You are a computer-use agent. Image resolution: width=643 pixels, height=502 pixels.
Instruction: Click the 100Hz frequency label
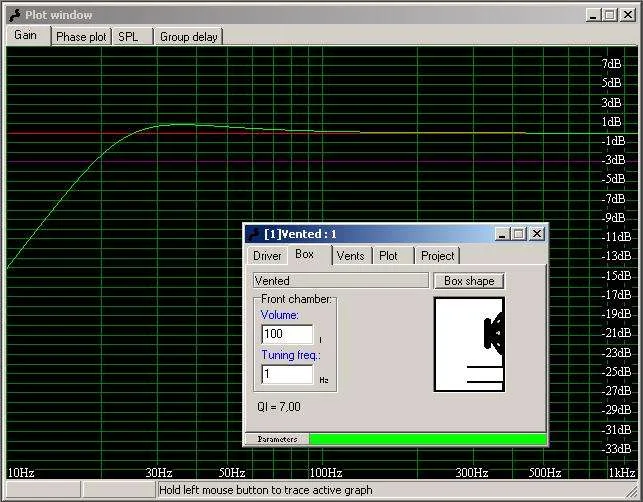point(326,473)
